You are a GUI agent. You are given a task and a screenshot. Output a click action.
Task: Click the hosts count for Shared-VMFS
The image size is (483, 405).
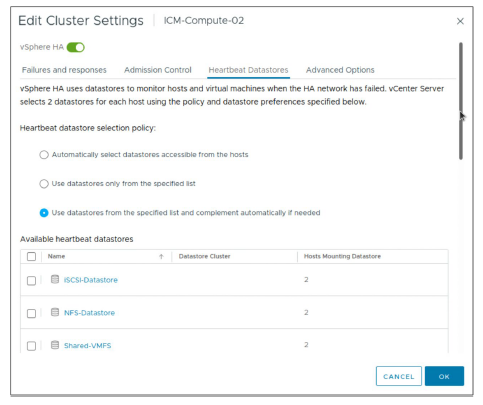[306, 345]
